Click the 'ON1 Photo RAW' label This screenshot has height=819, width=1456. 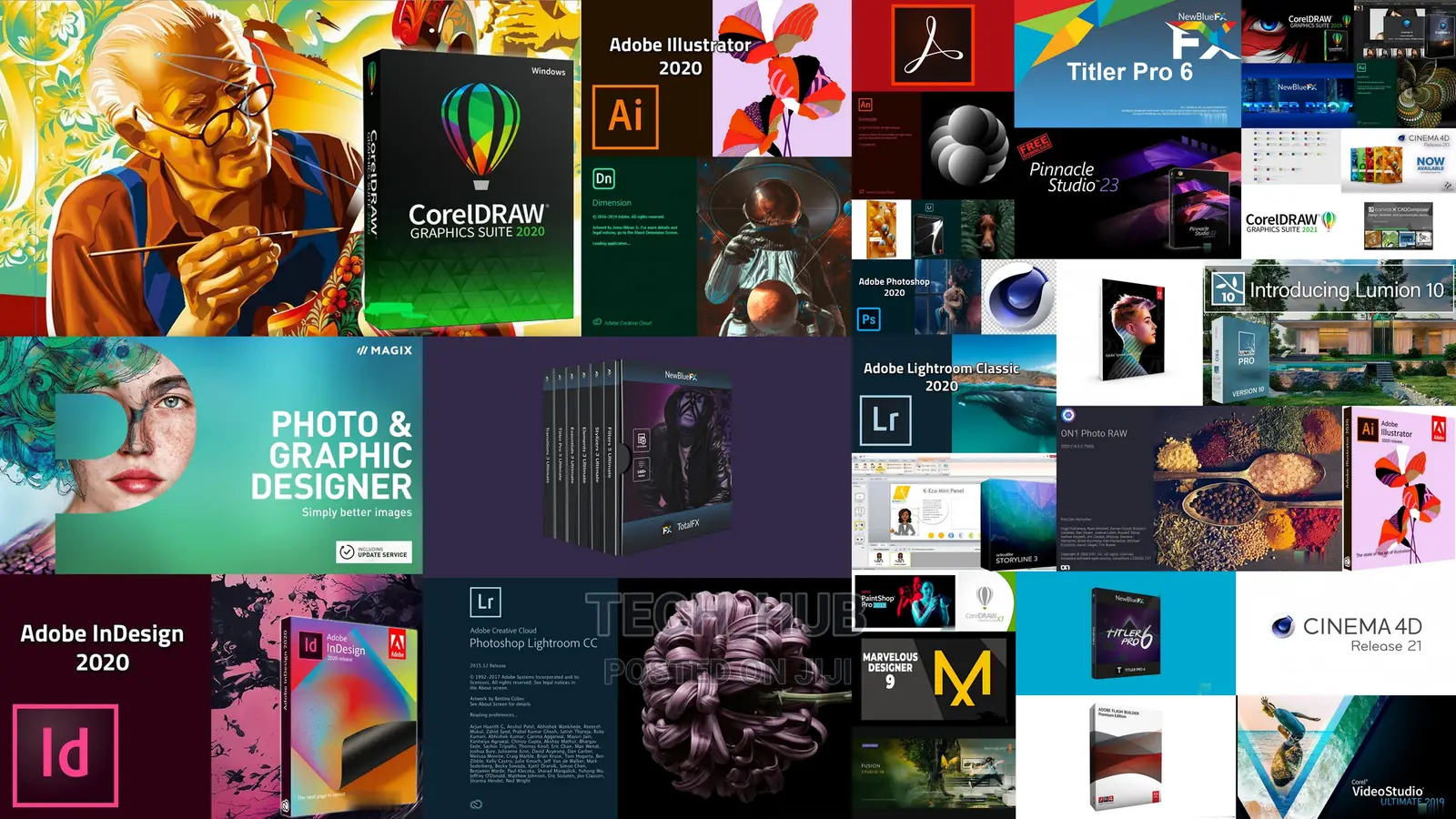pos(1094,434)
